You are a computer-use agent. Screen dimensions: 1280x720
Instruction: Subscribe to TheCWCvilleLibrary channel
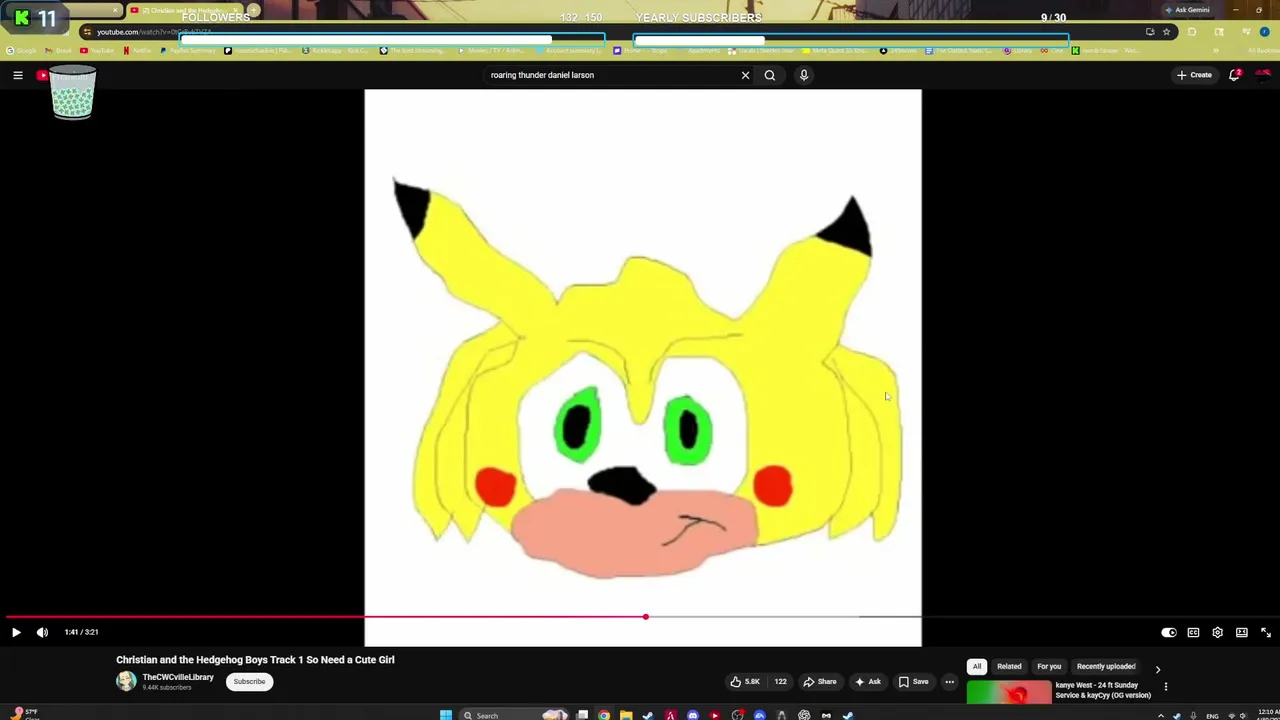249,682
